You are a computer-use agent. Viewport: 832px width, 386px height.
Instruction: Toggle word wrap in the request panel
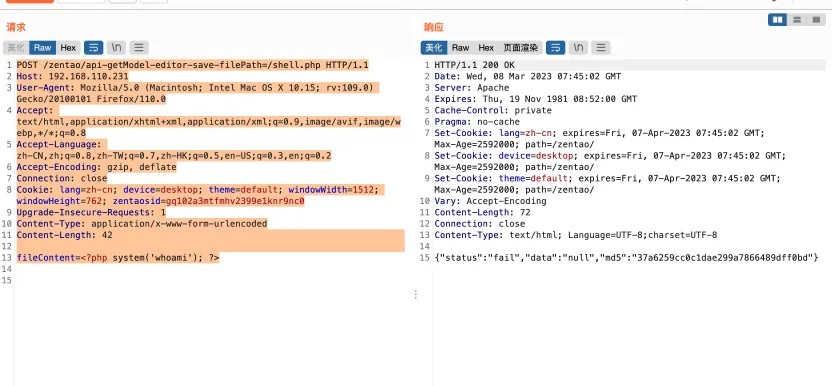pos(93,48)
